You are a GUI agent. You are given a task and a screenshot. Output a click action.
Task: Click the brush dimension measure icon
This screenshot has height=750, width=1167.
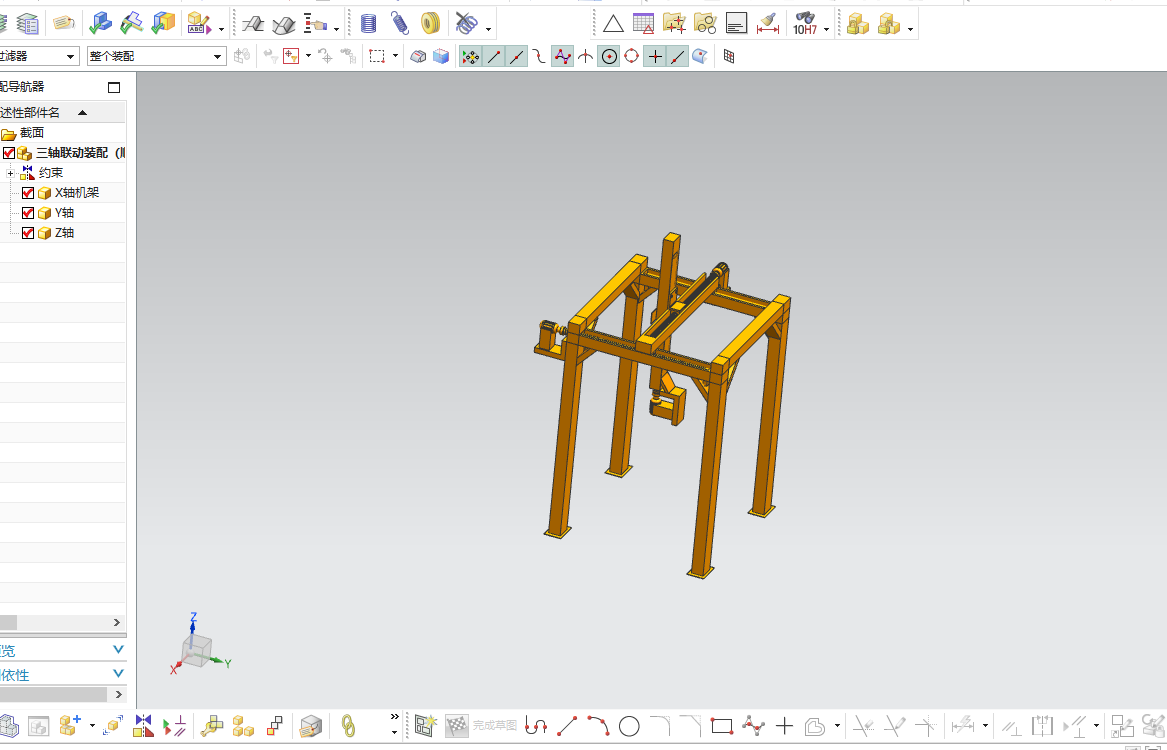(768, 24)
